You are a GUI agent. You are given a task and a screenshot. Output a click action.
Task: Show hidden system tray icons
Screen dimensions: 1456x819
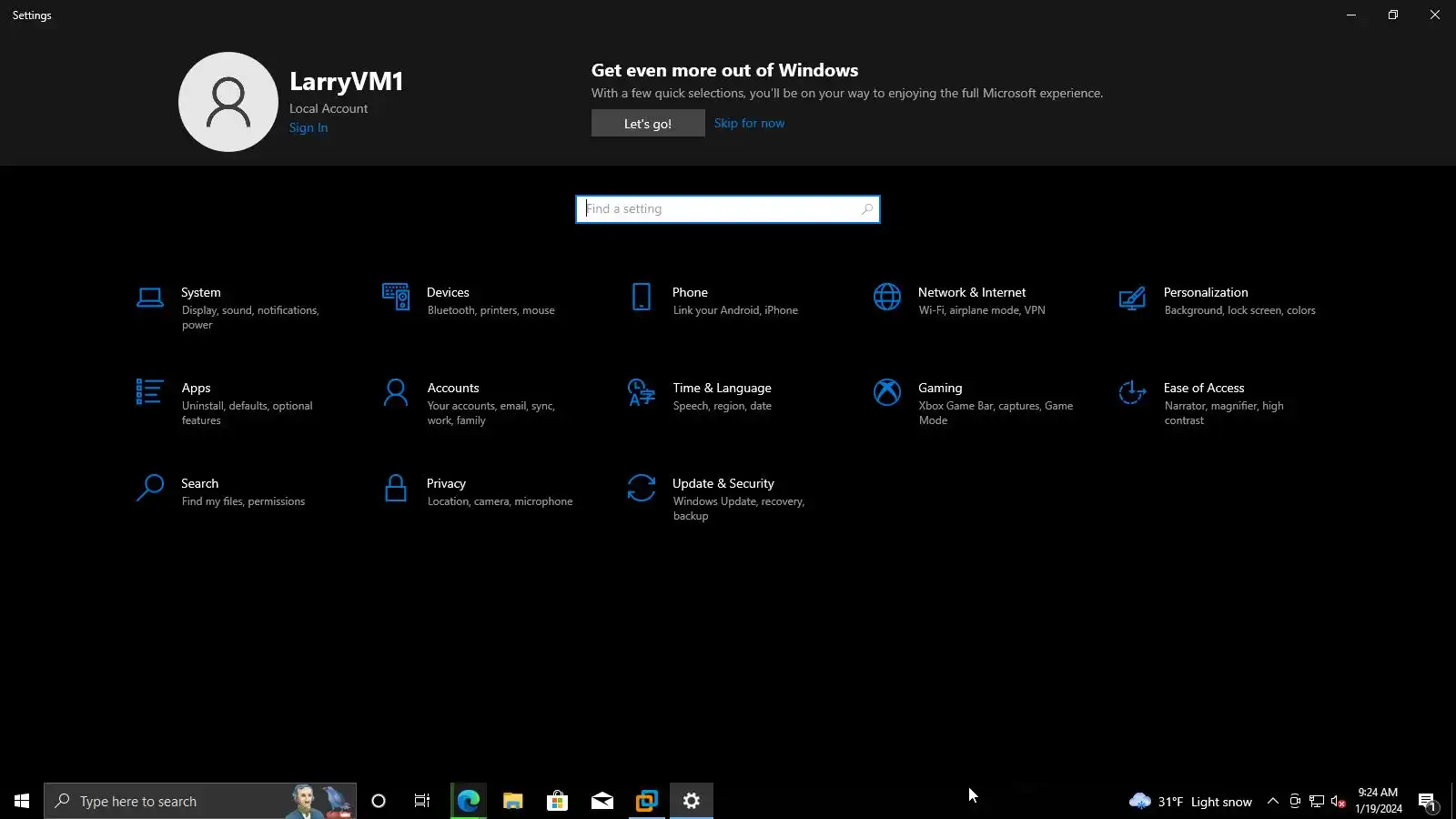[x=1273, y=801]
